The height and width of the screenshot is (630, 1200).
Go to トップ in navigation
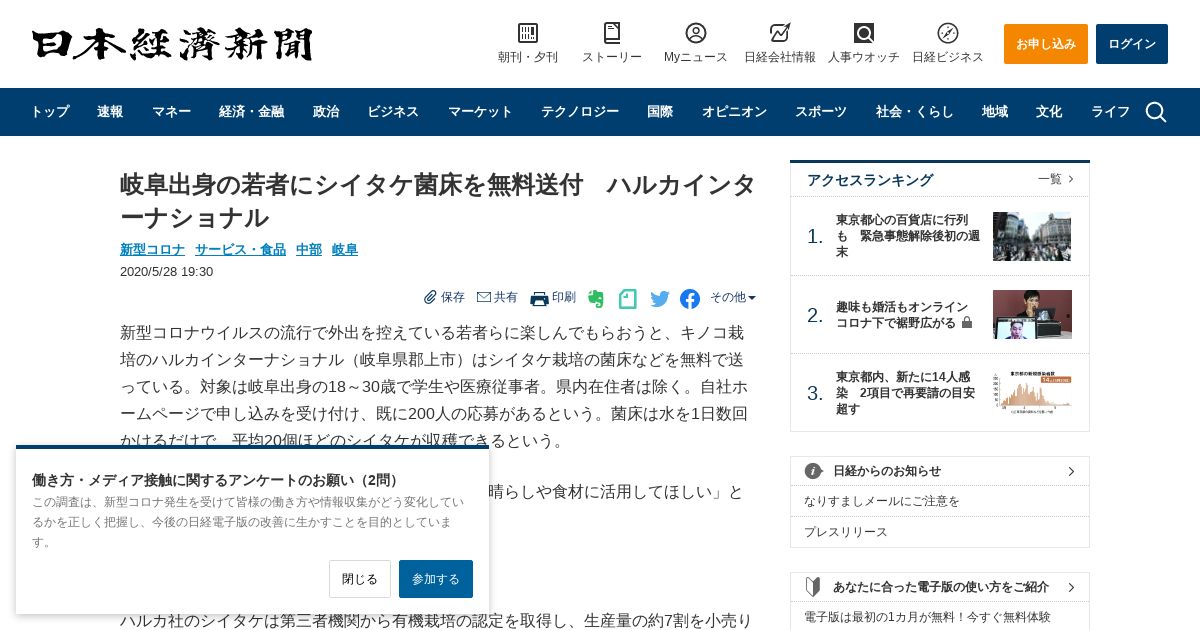coord(50,112)
